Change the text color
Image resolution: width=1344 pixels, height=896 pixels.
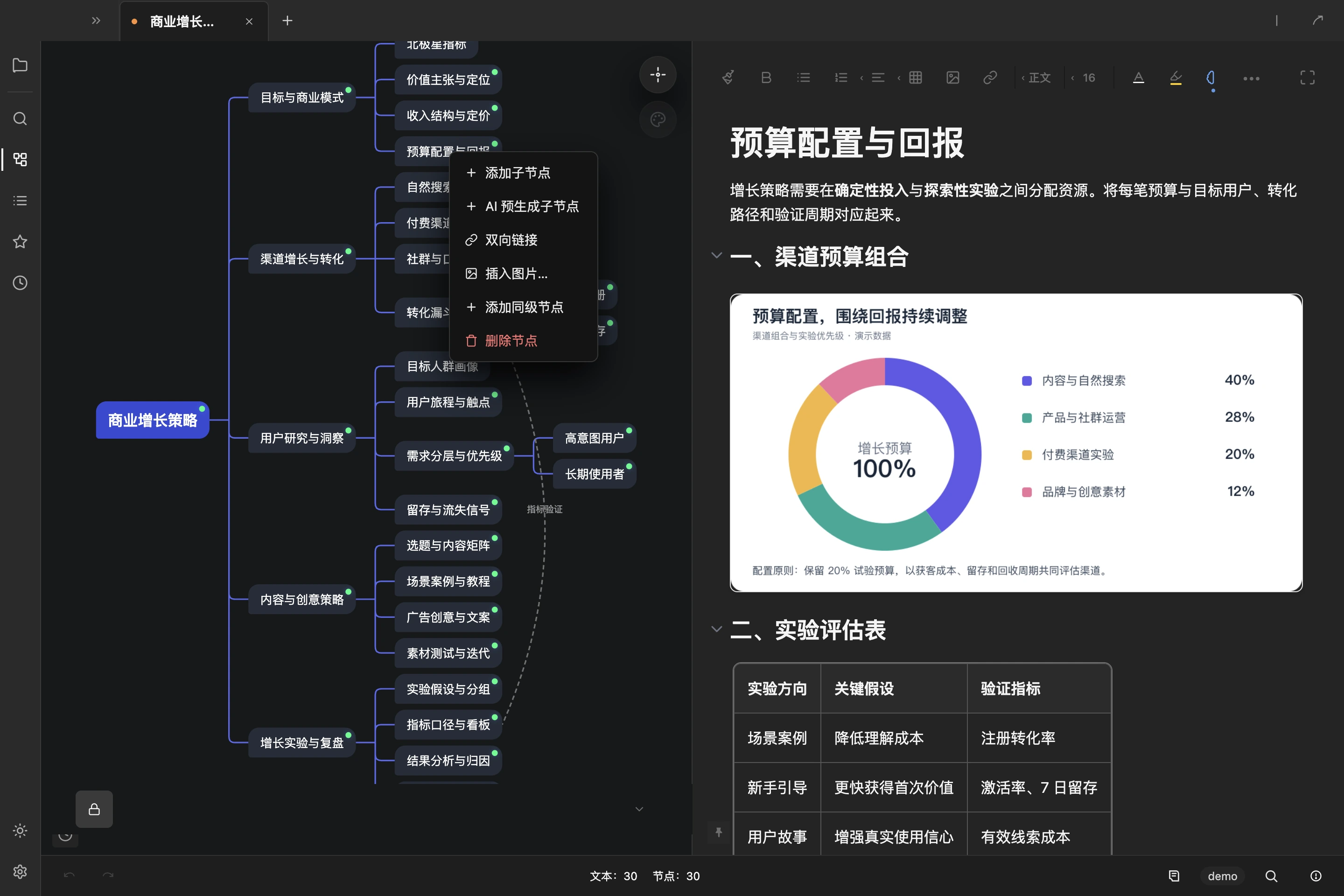click(1138, 78)
